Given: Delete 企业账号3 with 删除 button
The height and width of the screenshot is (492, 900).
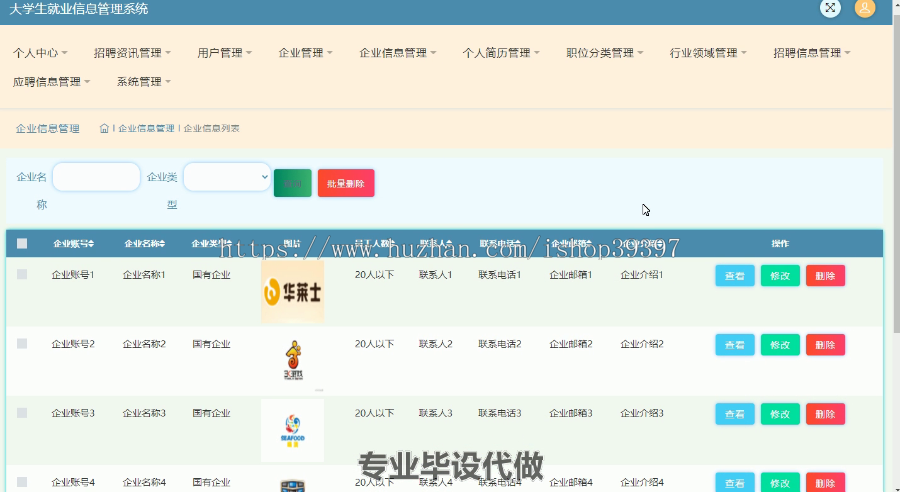Looking at the screenshot, I should [x=825, y=414].
